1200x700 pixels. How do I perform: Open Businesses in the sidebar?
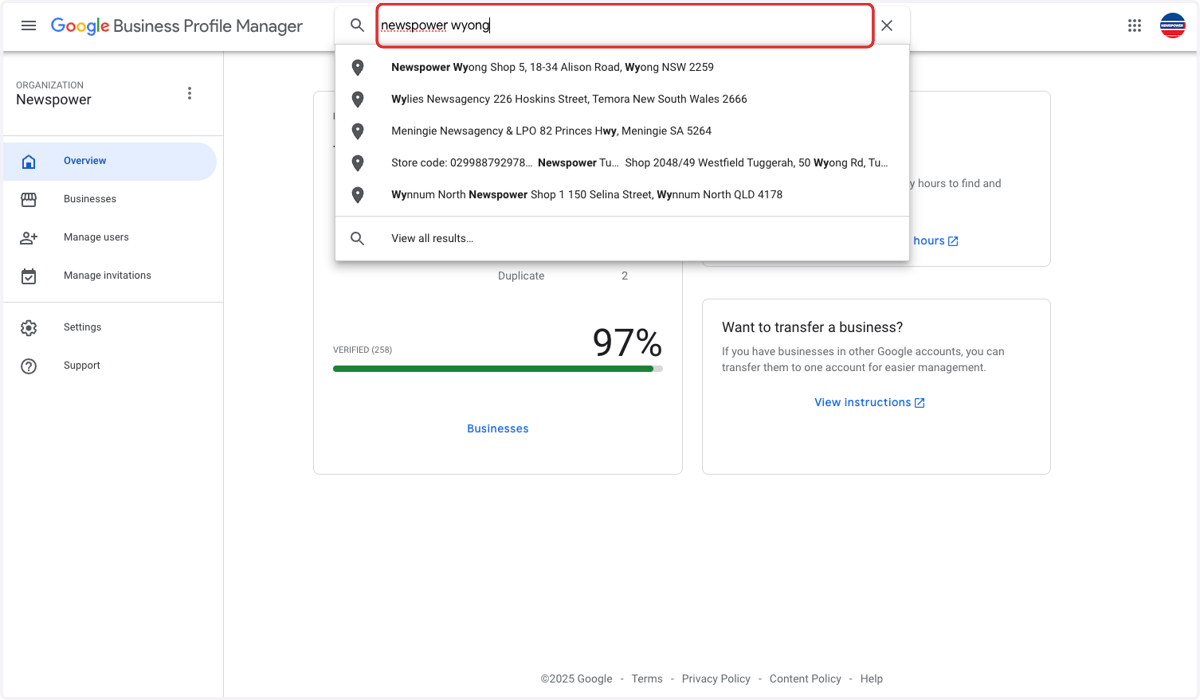tap(110, 199)
